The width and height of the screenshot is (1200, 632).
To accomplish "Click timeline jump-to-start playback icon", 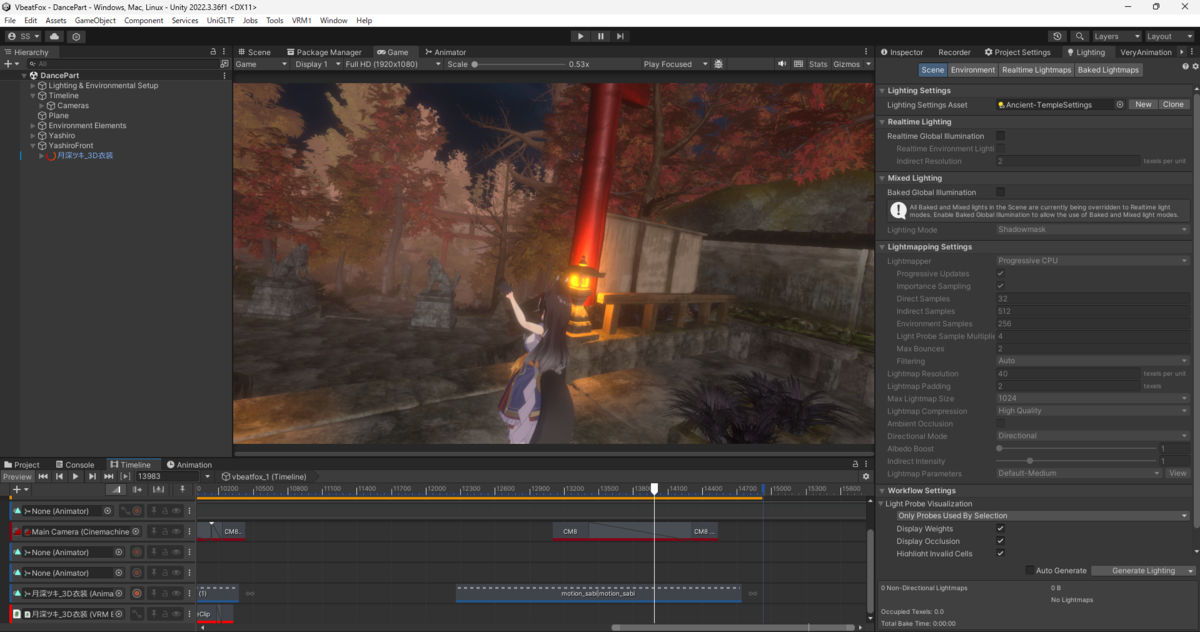I will (x=43, y=476).
